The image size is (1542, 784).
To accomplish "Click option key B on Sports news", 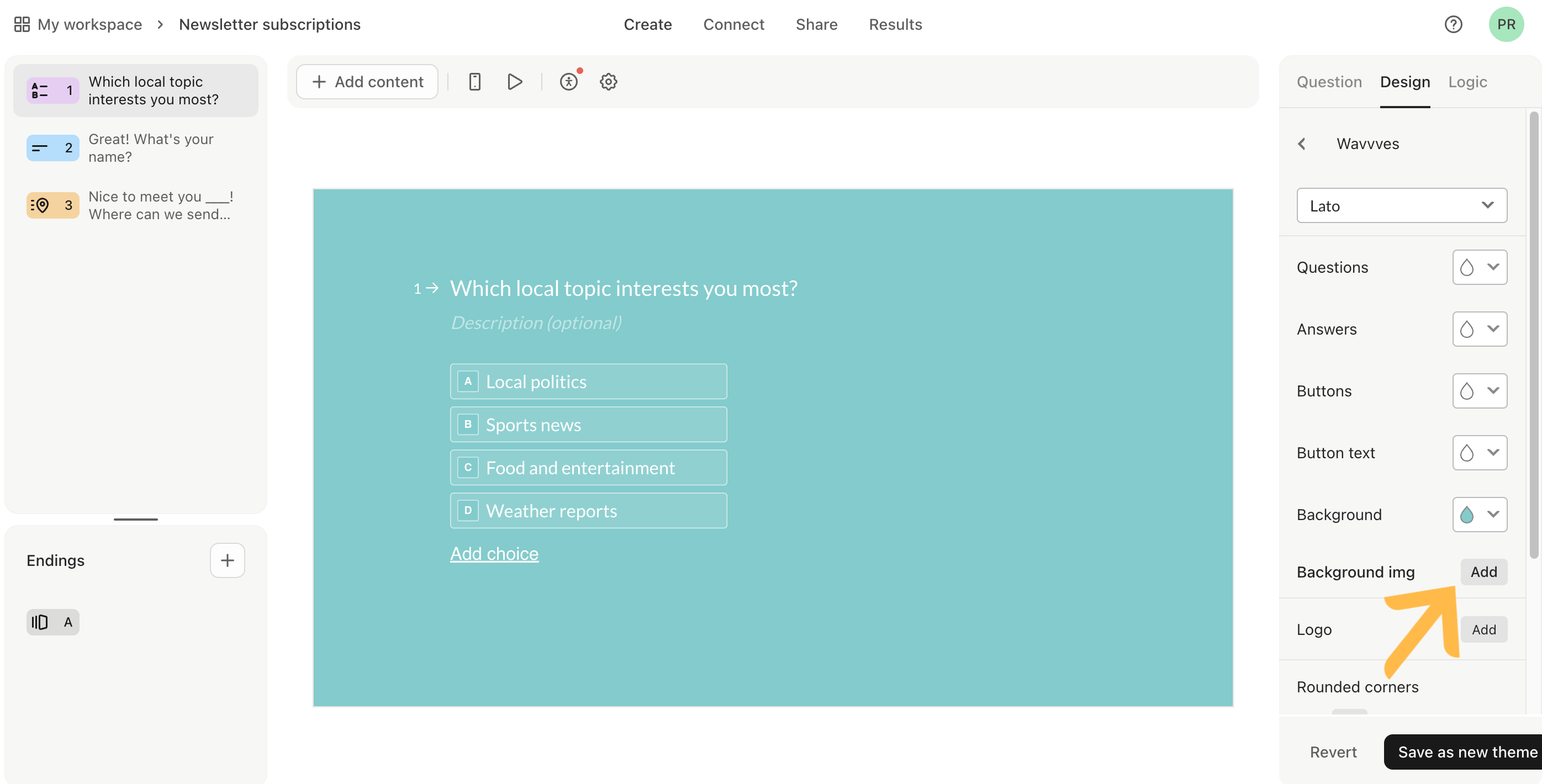I will [x=468, y=425].
